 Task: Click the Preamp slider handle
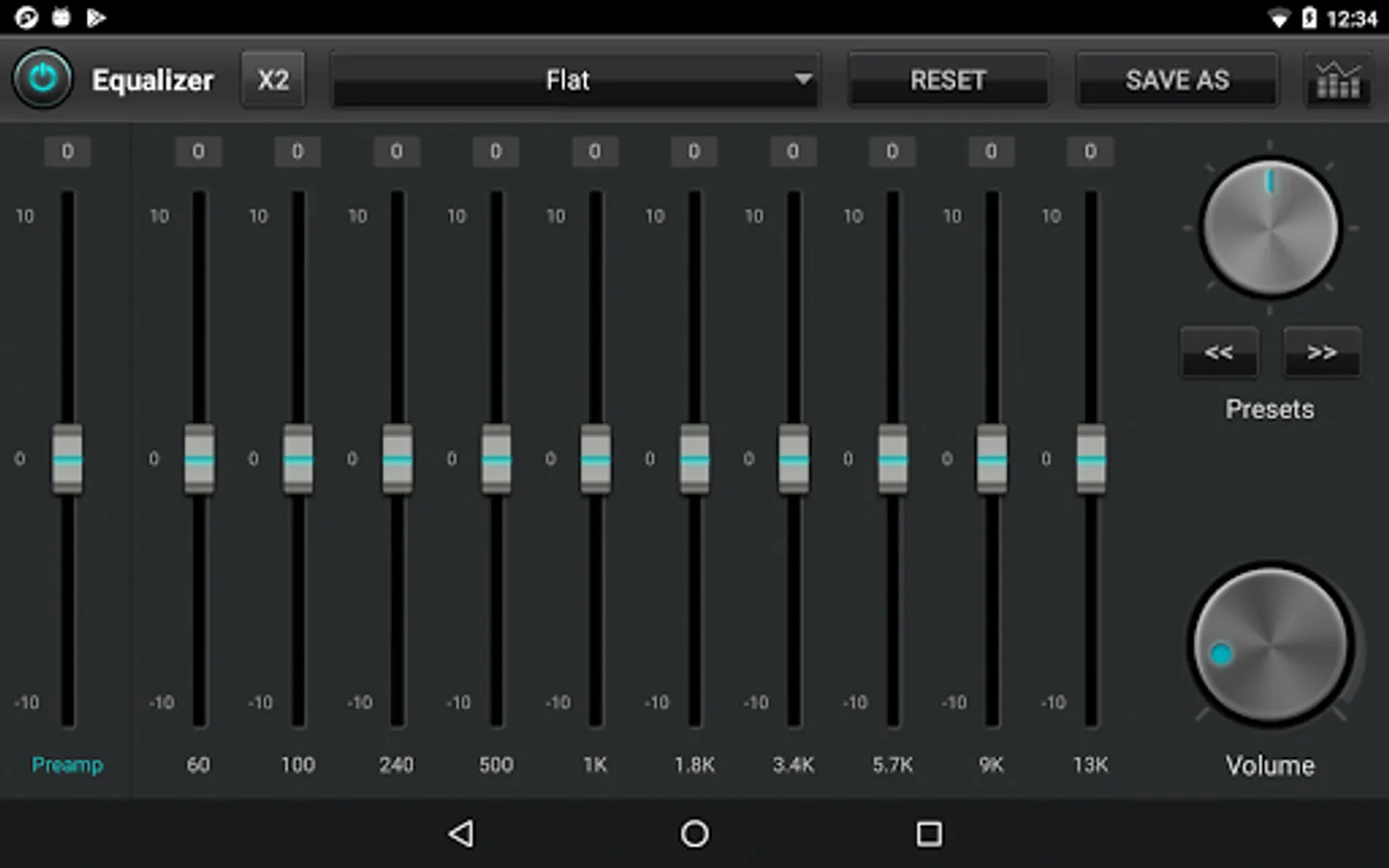click(x=68, y=459)
